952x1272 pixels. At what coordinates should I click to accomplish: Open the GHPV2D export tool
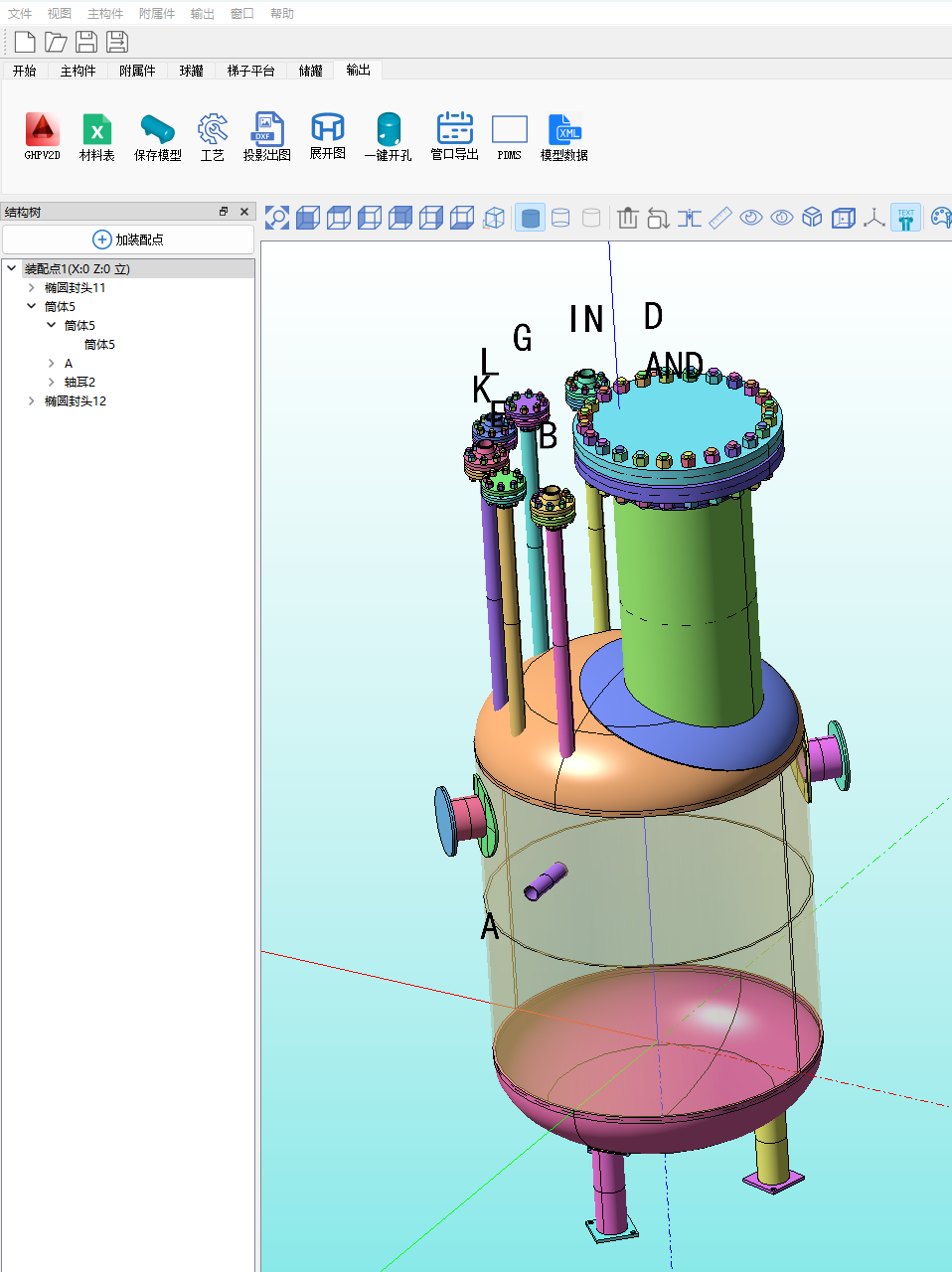point(42,137)
